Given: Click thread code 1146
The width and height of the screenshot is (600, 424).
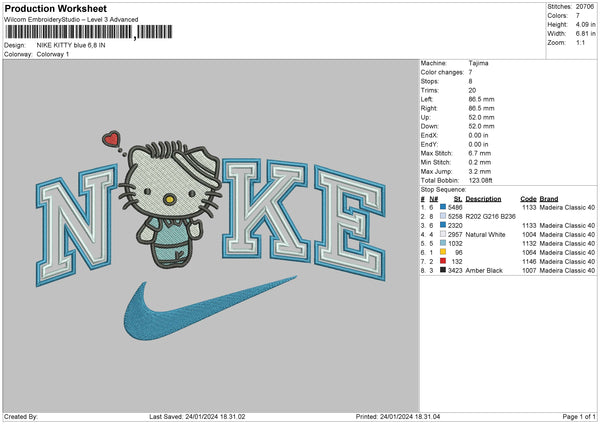Looking at the screenshot, I should [x=529, y=261].
